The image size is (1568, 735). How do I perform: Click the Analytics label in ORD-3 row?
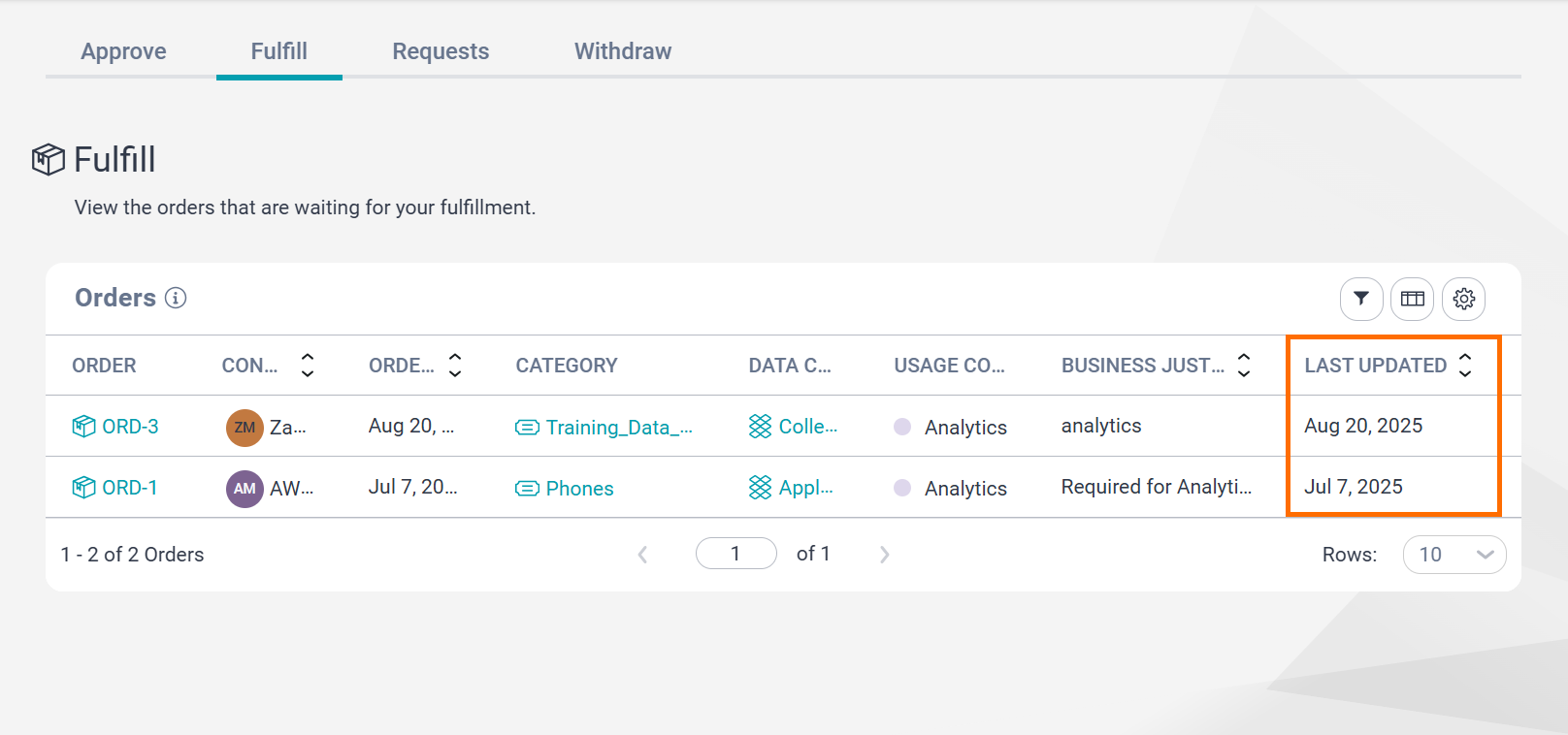(965, 428)
